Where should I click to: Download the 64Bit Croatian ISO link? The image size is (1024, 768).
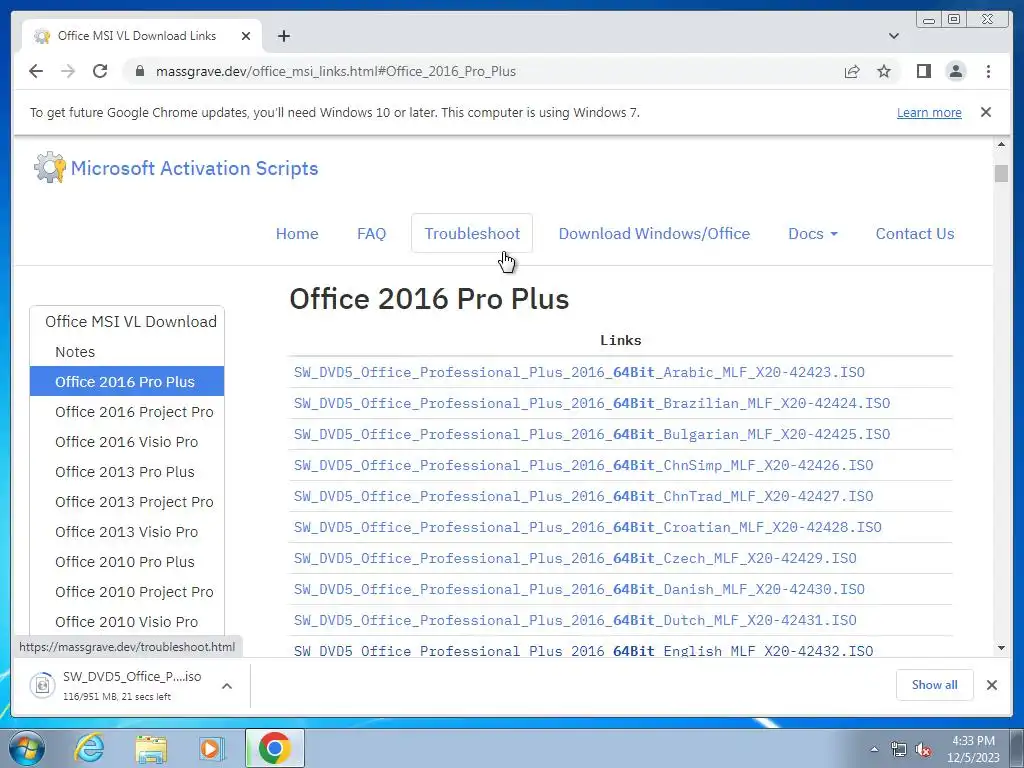coord(588,527)
